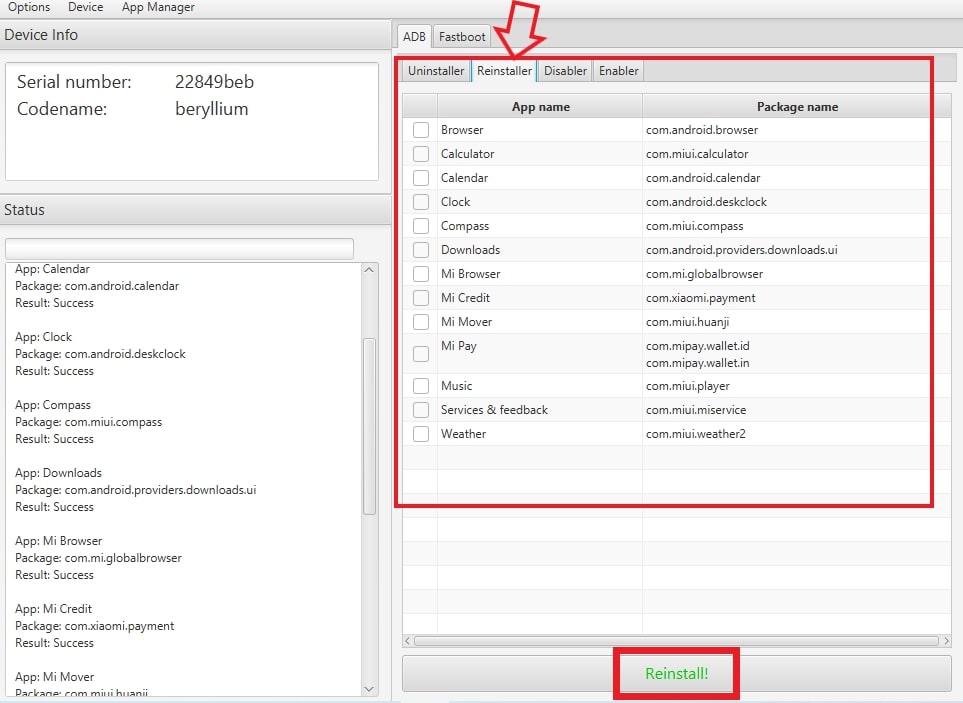
Task: Switch to the ADB tab
Action: click(x=414, y=37)
